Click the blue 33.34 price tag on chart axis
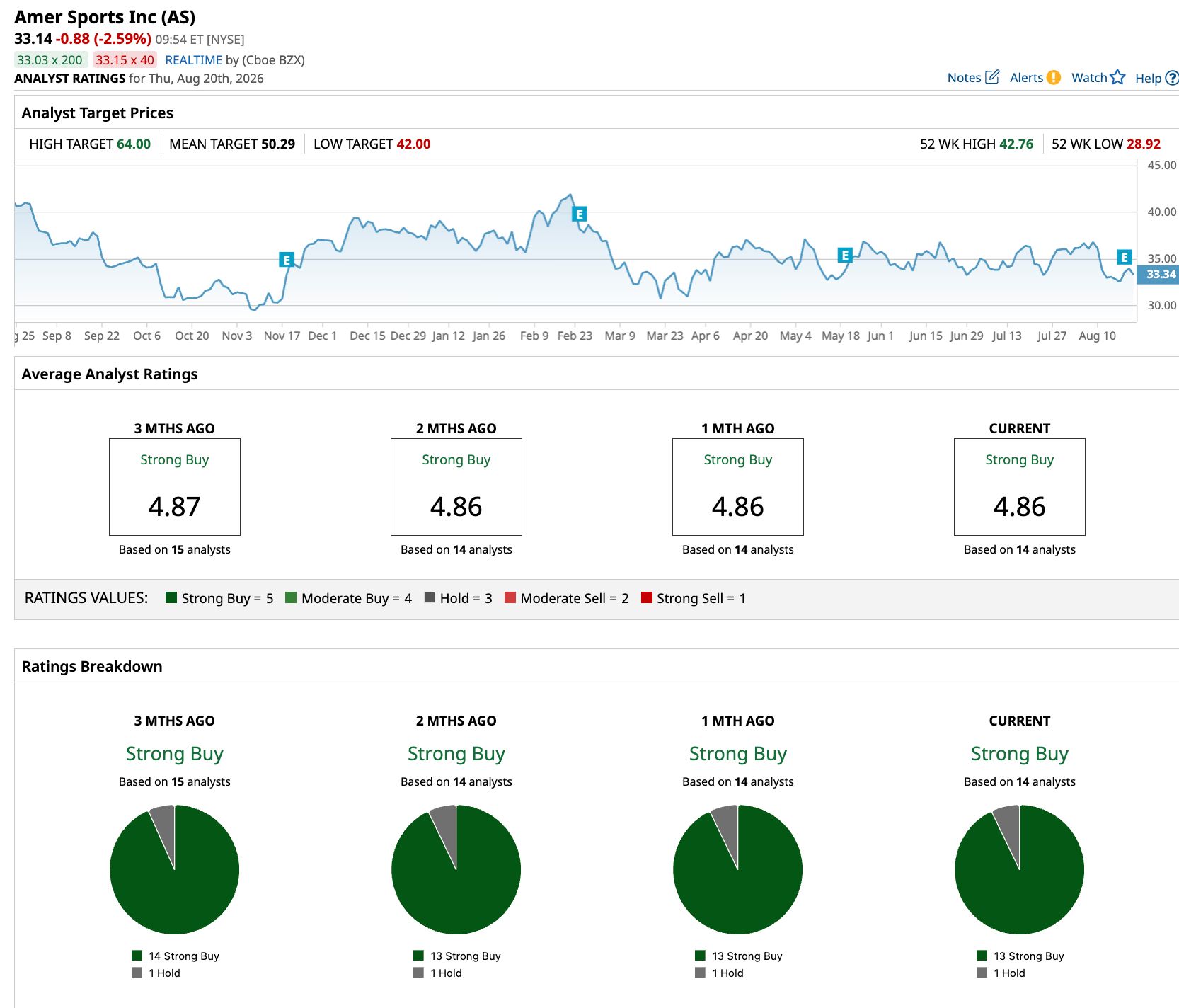Image resolution: width=1179 pixels, height=1008 pixels. [x=1158, y=274]
